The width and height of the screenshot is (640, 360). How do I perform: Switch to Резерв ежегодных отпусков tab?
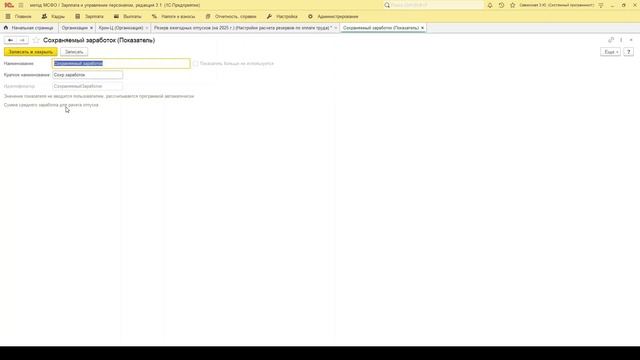pyautogui.click(x=243, y=28)
